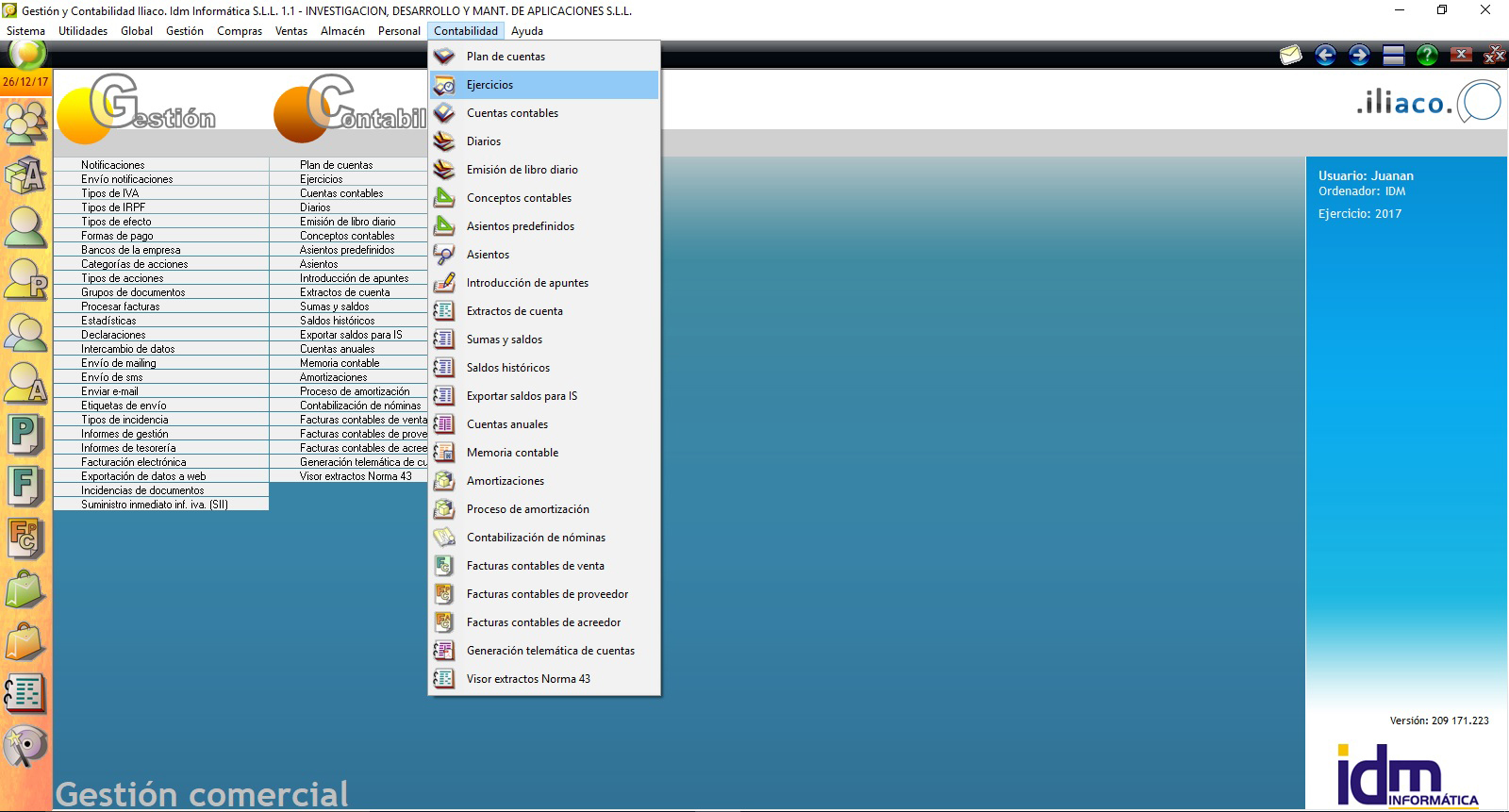
Task: Click the CD with wand sidebar icon
Action: [25, 746]
